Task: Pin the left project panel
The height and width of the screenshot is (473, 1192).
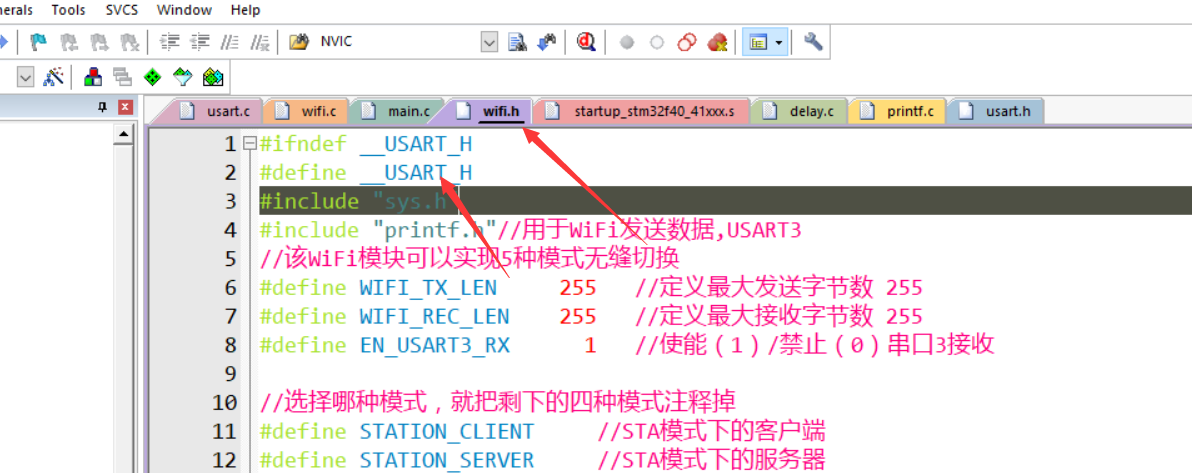Action: click(103, 108)
